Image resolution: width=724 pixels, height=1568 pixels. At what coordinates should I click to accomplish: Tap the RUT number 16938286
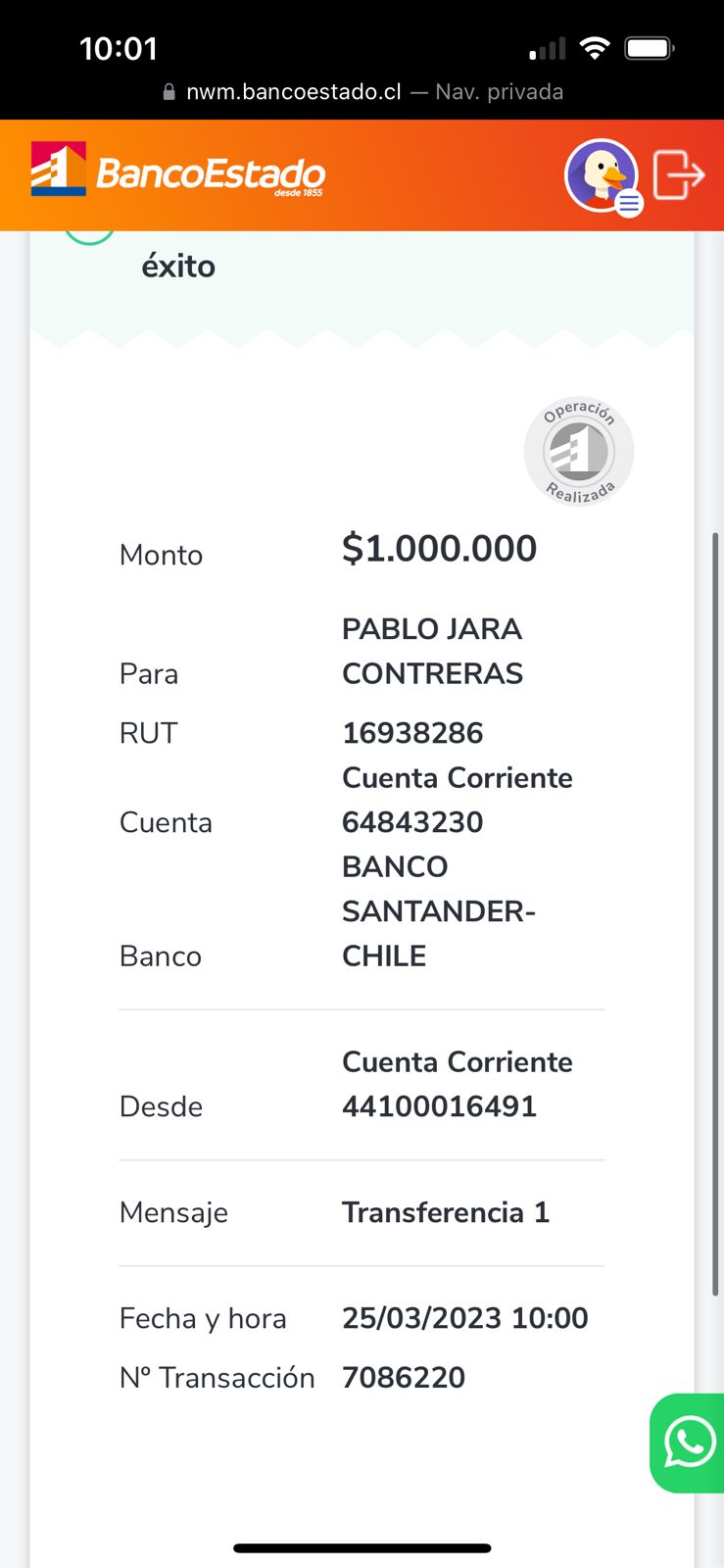(x=412, y=733)
